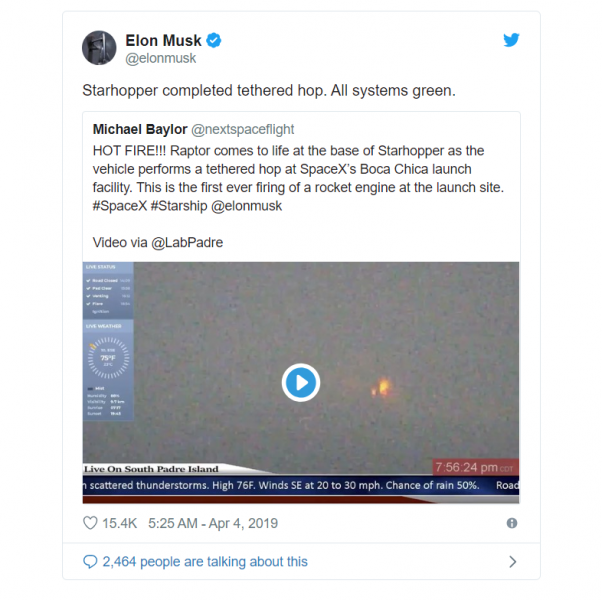Open '2,464 people are talking about this'

[205, 562]
